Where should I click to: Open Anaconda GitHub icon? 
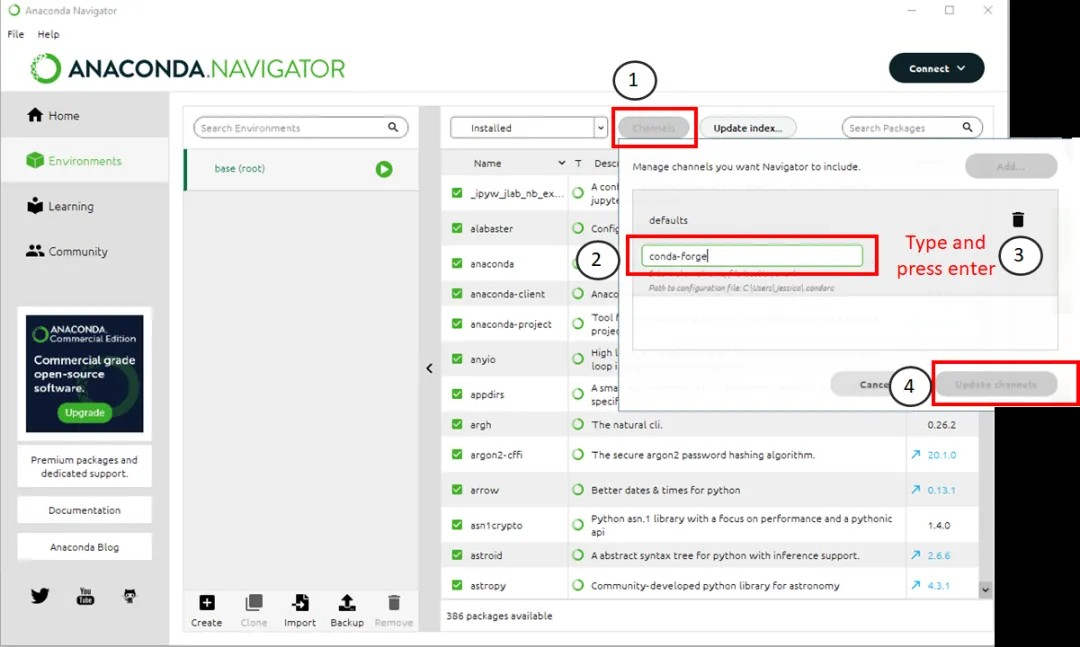click(x=129, y=596)
